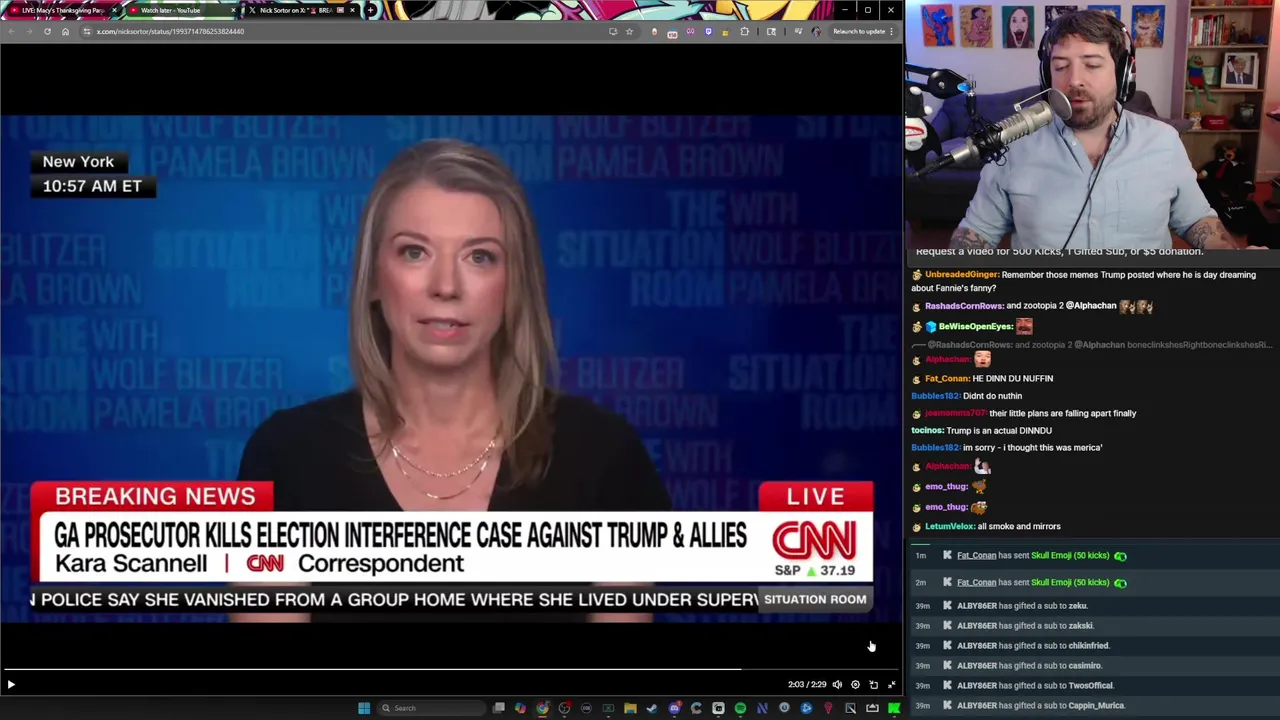The image size is (1280, 720).
Task: Click the streamer webcam feed
Action: click(1092, 125)
